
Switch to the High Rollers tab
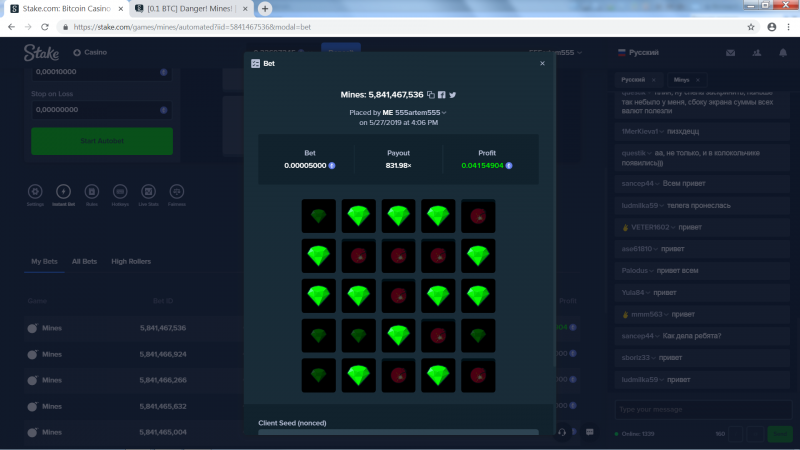coord(131,261)
